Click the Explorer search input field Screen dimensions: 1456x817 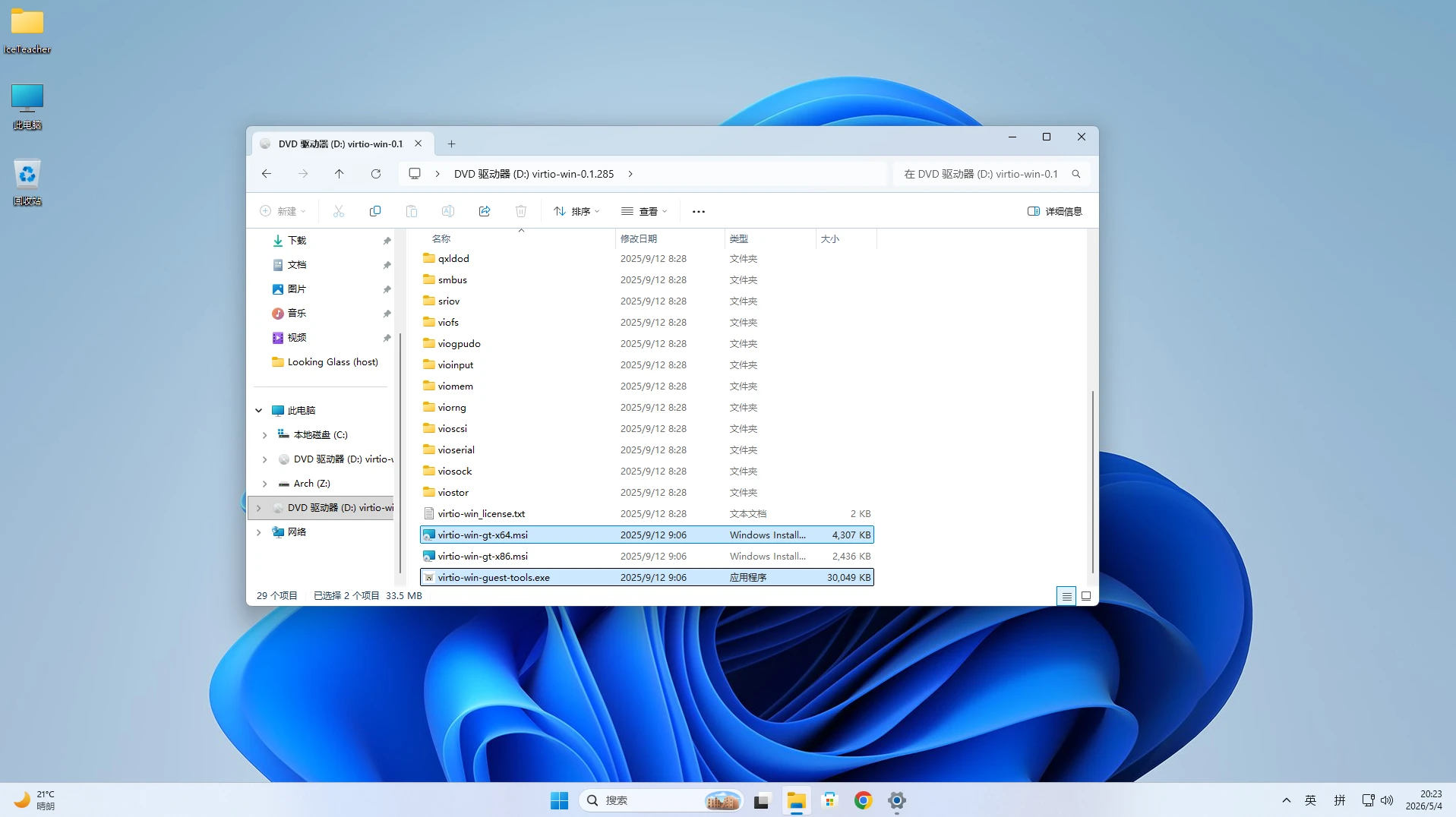[981, 174]
